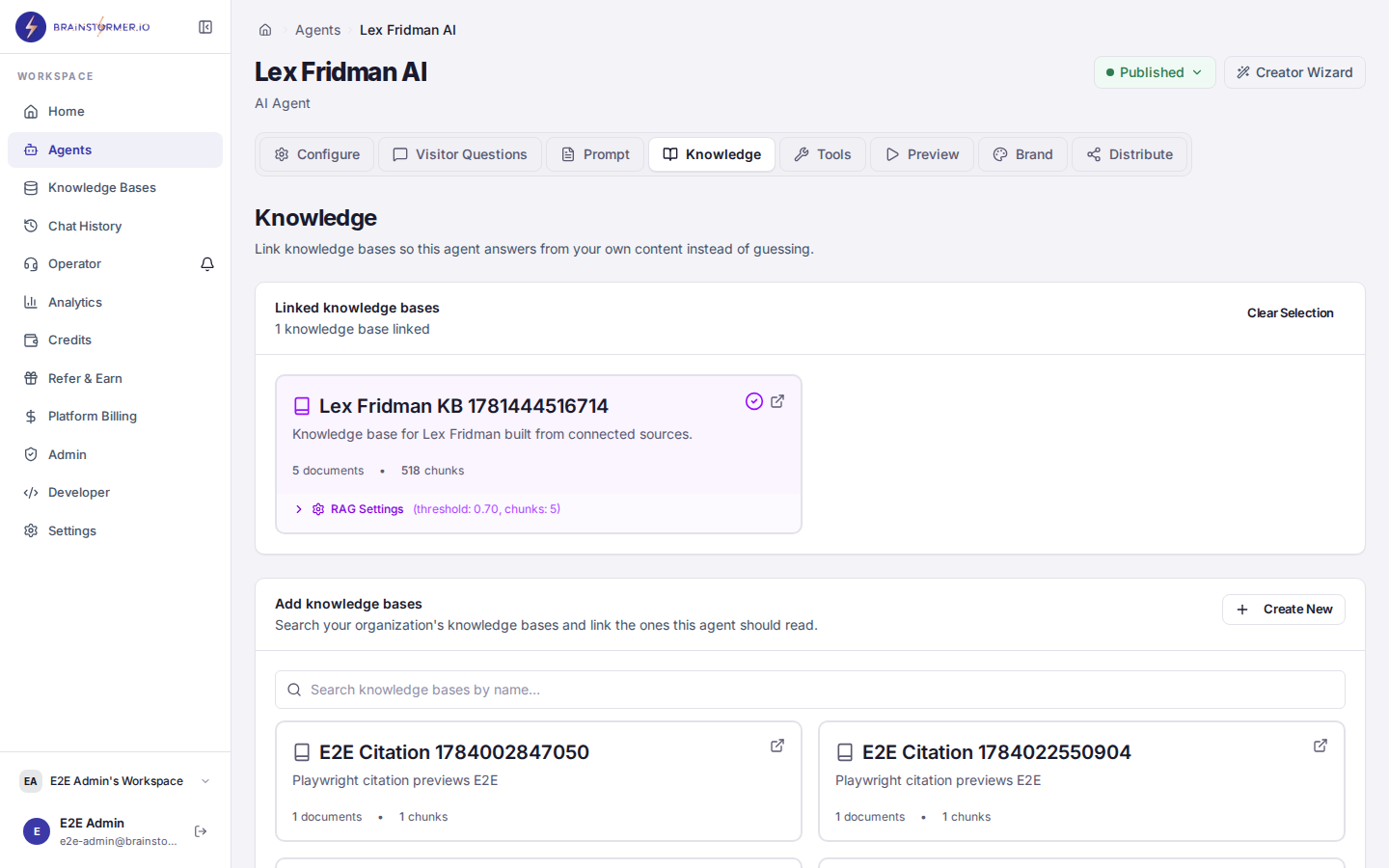The width and height of the screenshot is (1389, 868).
Task: Unlink Lex Fridman KB via checkmark toggle
Action: [754, 401]
